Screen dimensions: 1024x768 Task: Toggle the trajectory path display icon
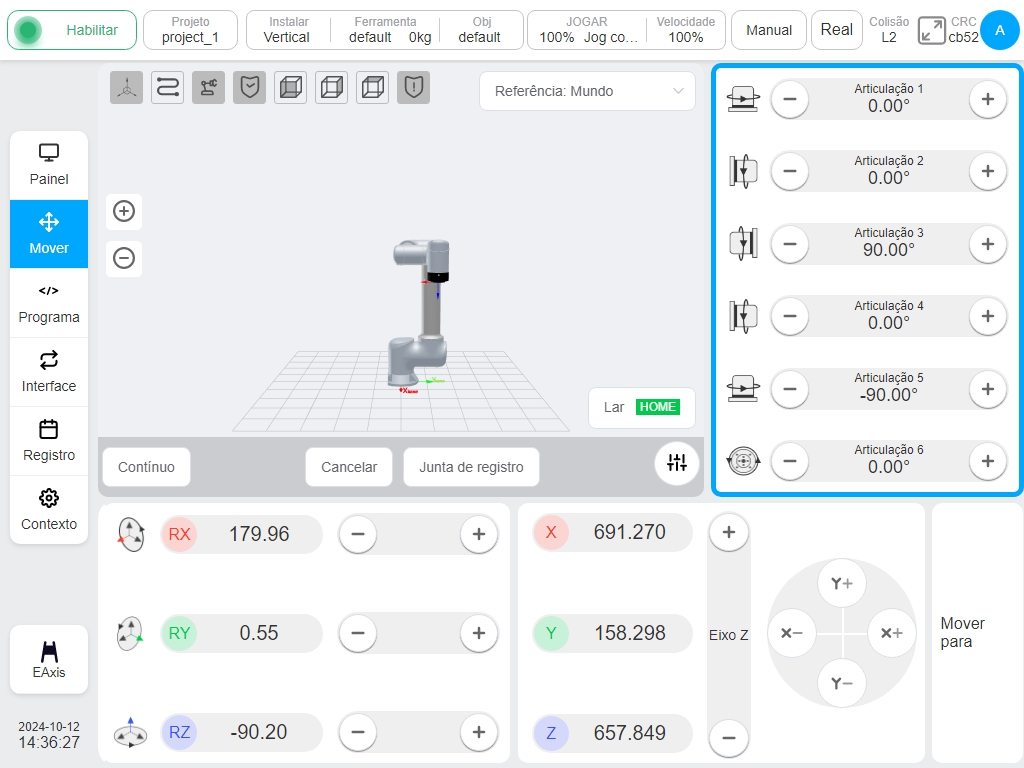(x=168, y=88)
